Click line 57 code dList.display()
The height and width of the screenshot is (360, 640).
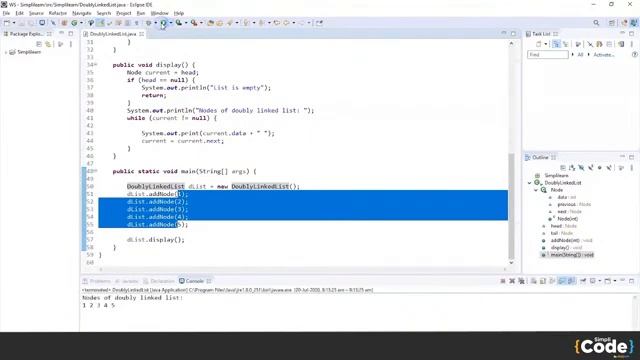pyautogui.click(x=156, y=240)
